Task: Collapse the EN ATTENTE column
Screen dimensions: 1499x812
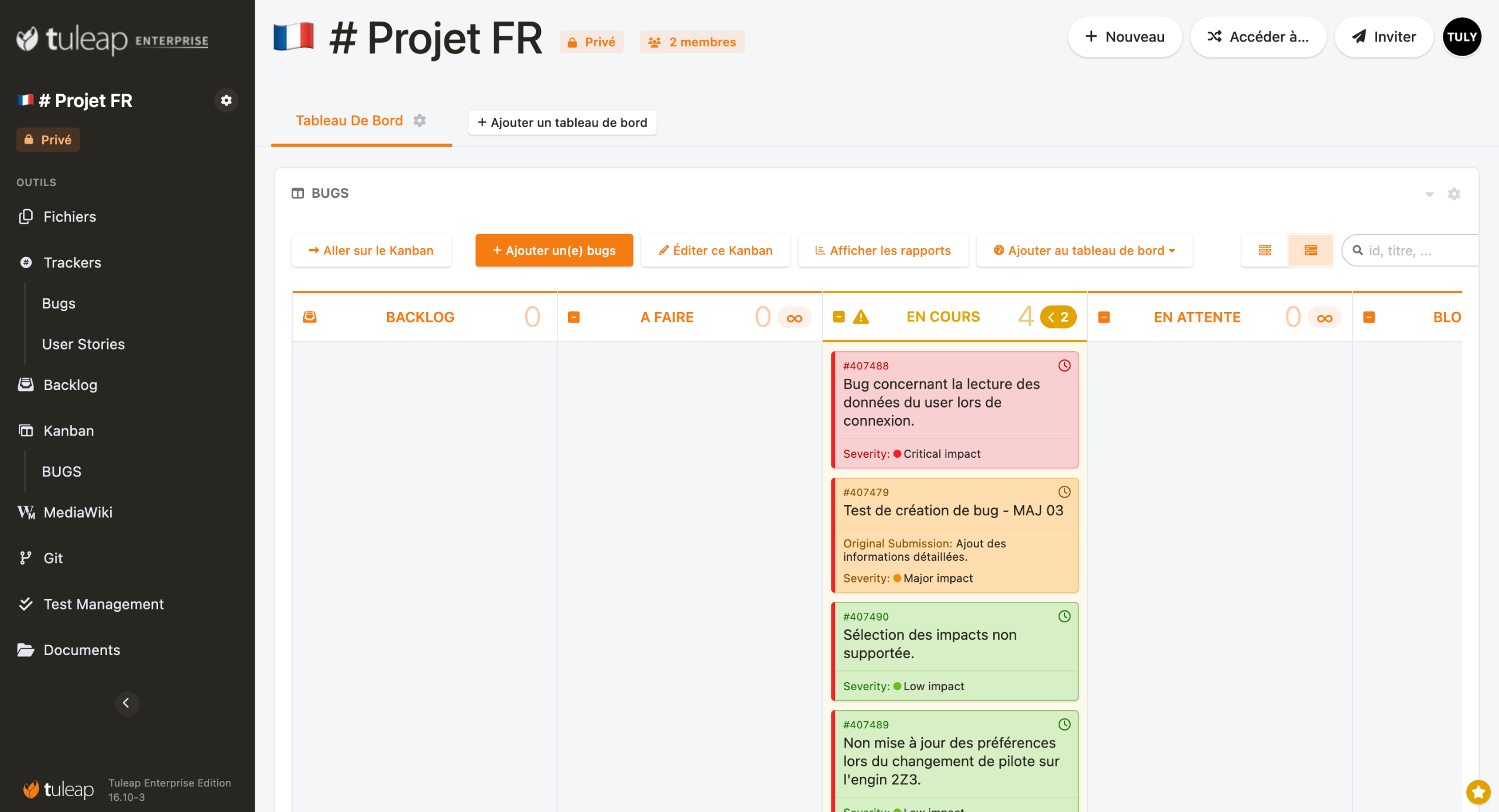Action: point(1104,317)
